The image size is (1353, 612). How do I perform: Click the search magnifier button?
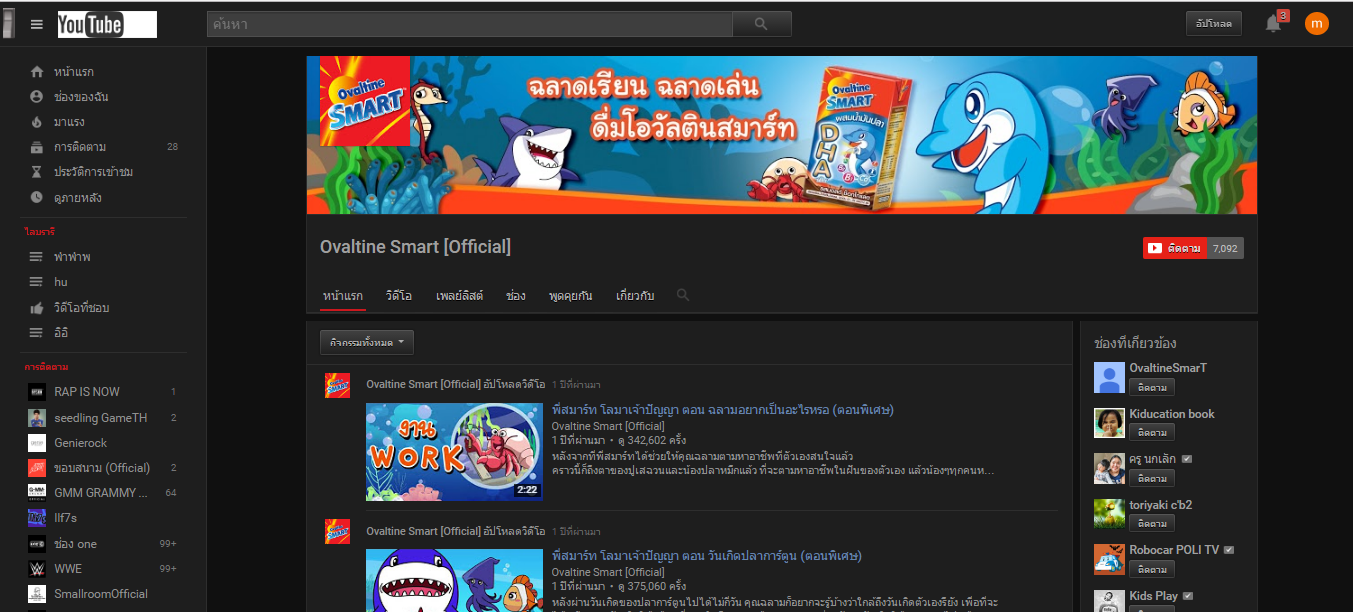[x=761, y=24]
